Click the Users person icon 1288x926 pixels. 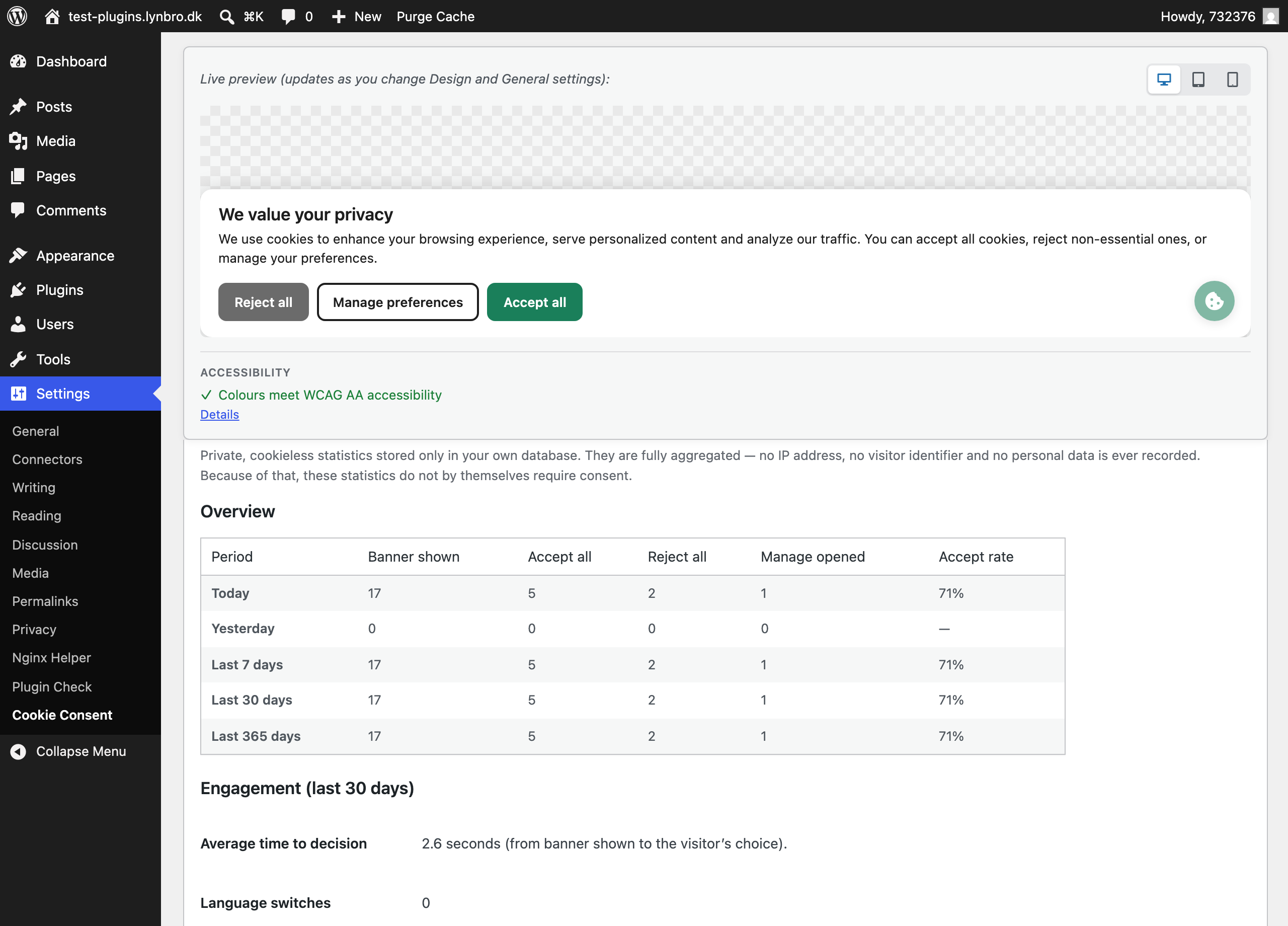coord(18,324)
